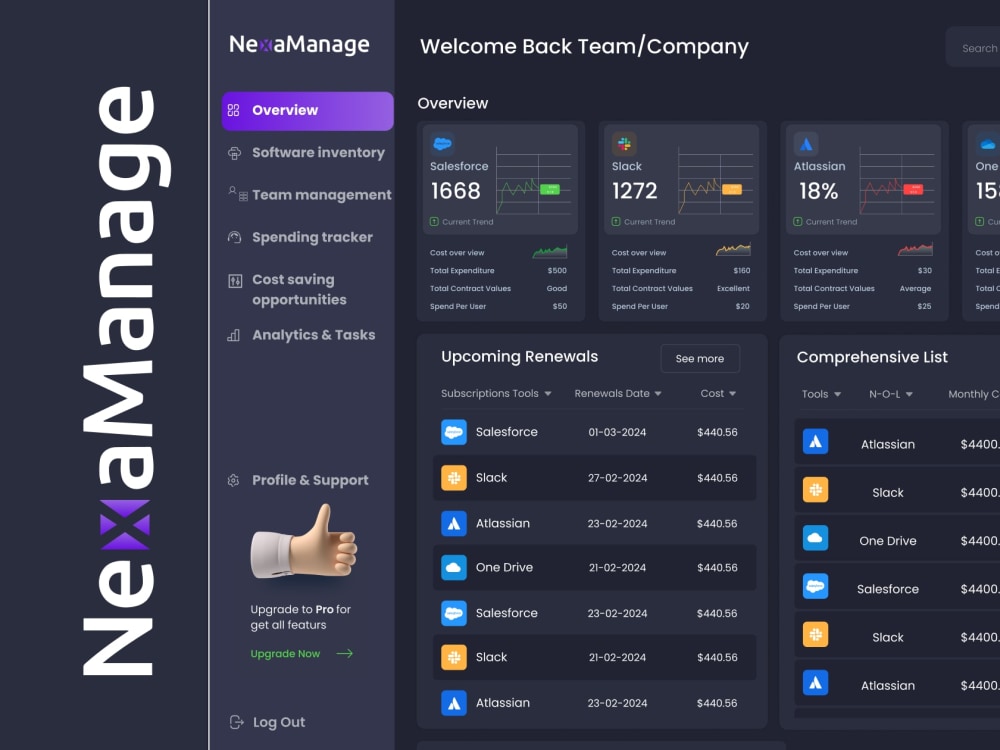
Task: Click Current Trend icon on Salesforce card
Action: click(434, 222)
